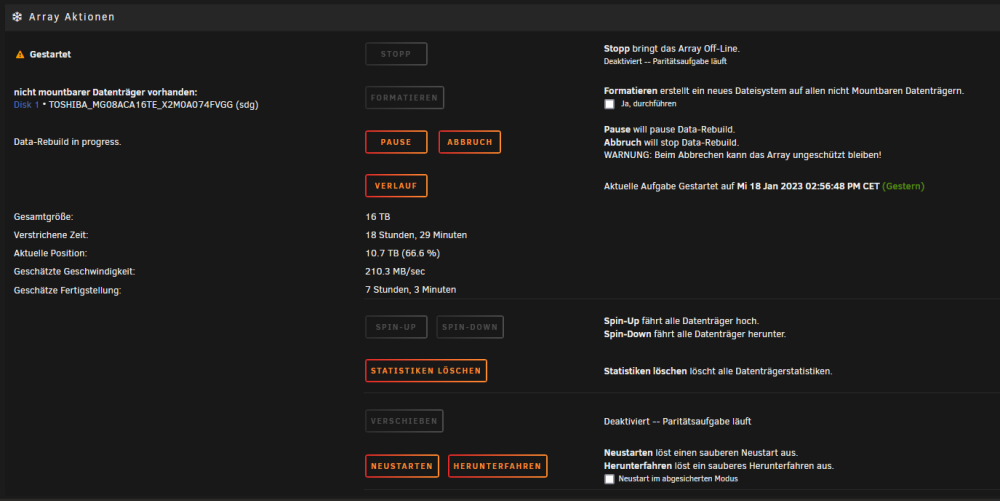
Task: Click the 210.3 MB/sec speed value
Action: click(x=395, y=272)
